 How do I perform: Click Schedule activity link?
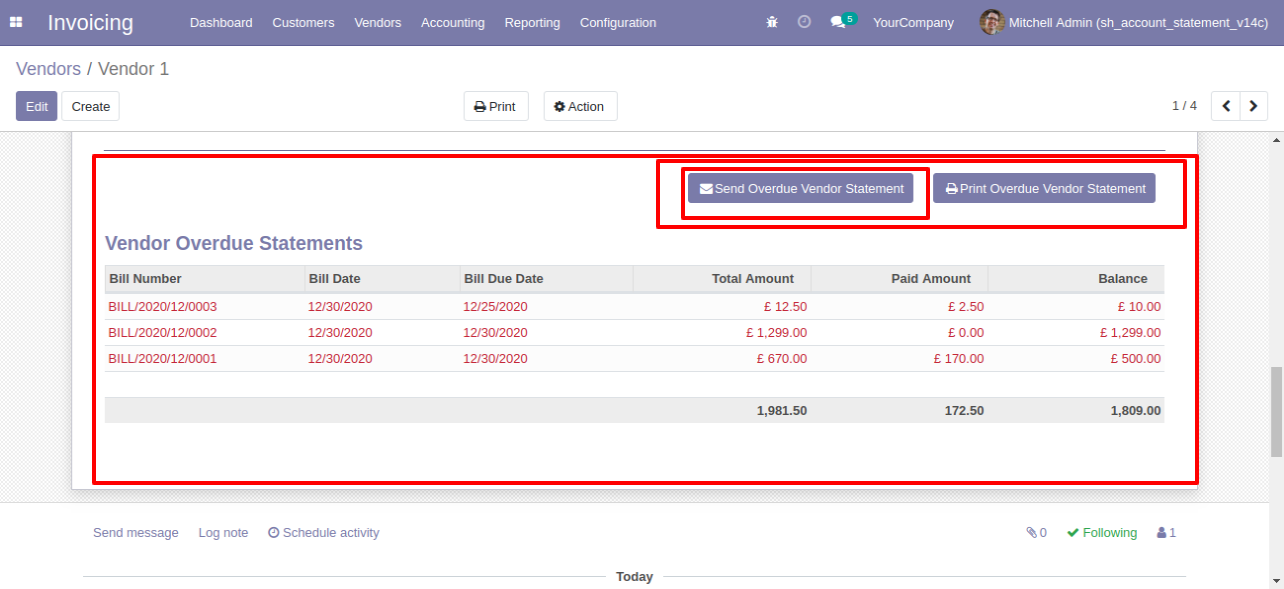coord(324,533)
